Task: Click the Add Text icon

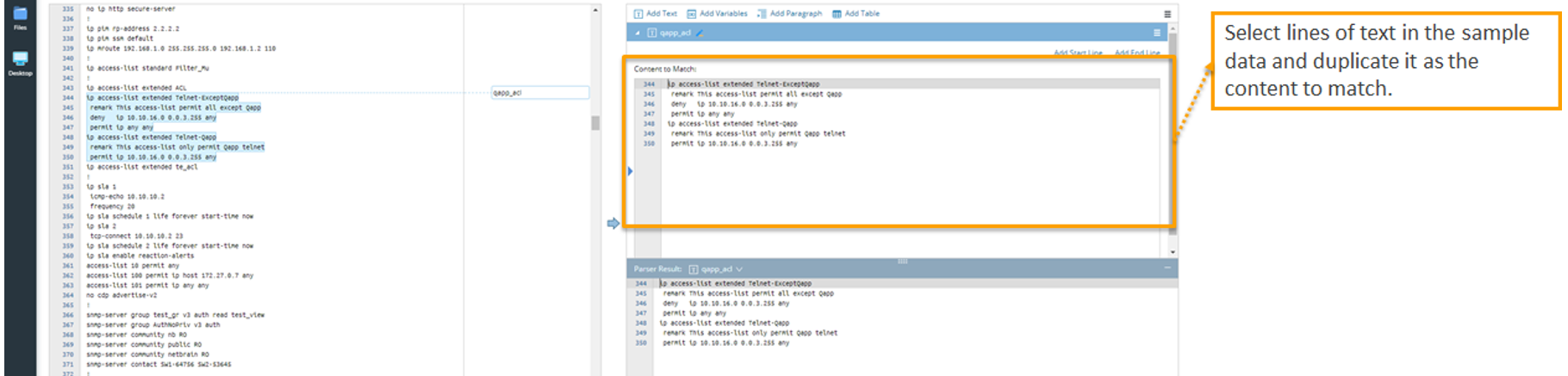Action: click(638, 14)
